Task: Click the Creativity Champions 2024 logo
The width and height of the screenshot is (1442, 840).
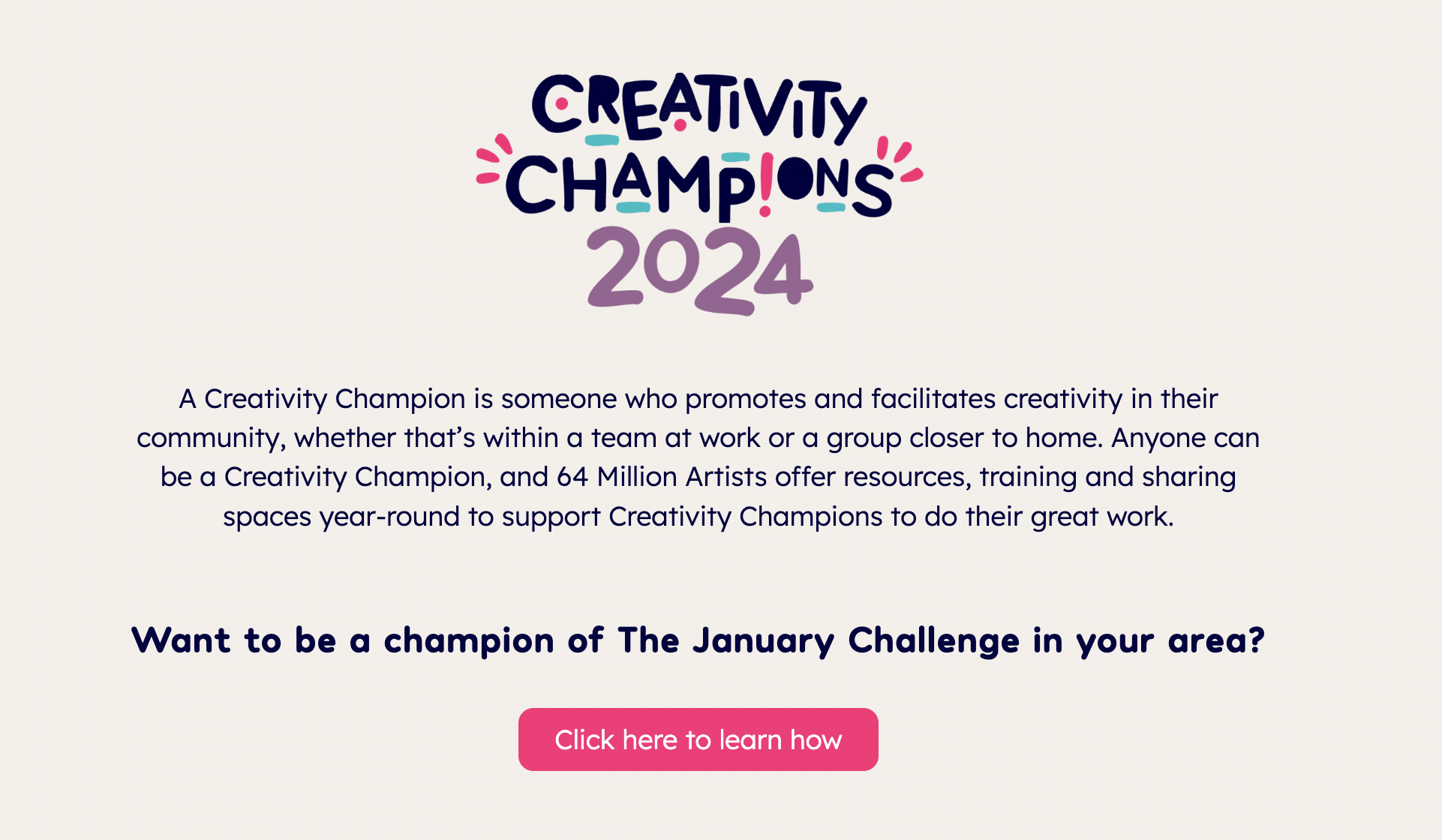Action: point(699,193)
